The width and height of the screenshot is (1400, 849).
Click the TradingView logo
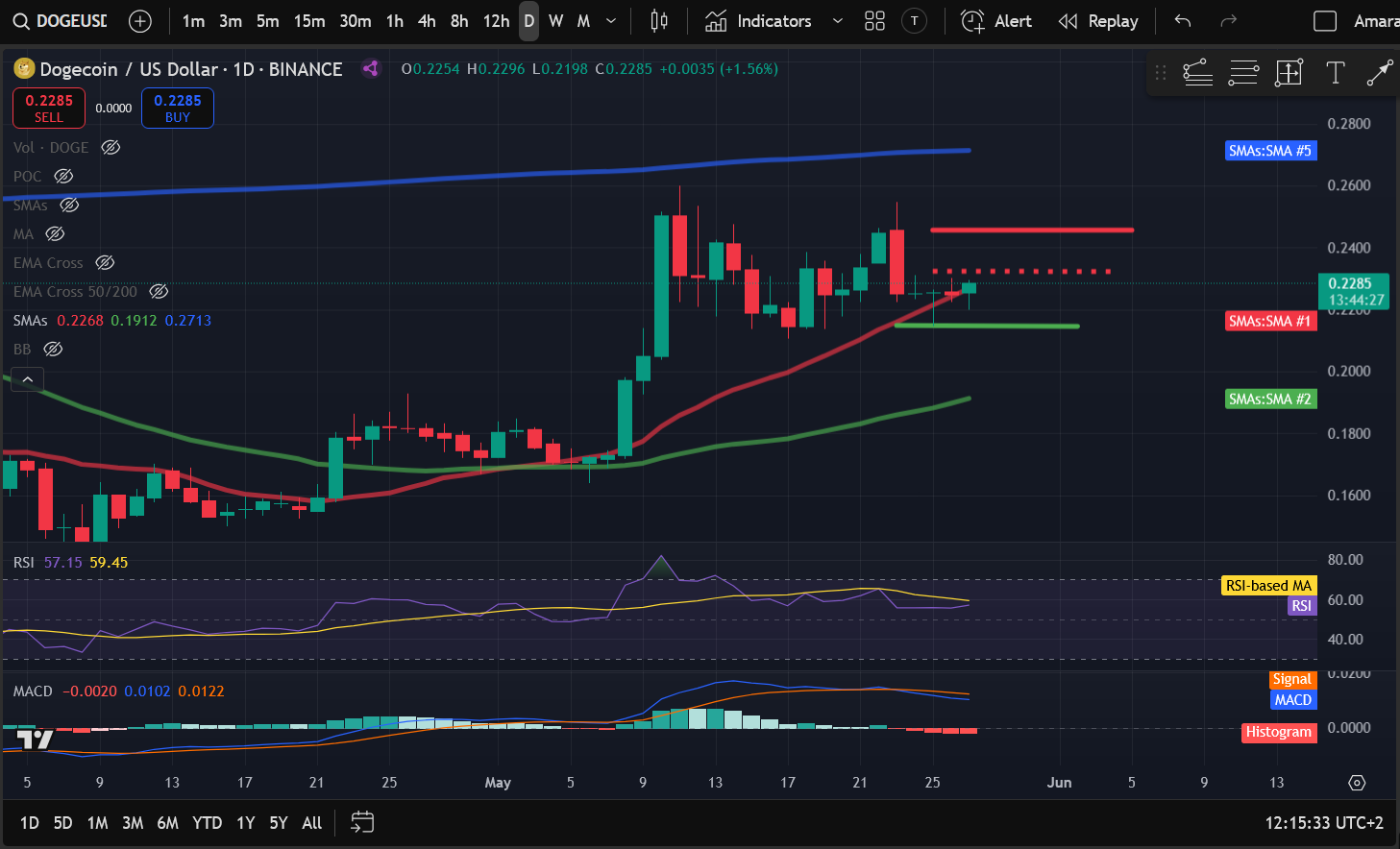[35, 740]
